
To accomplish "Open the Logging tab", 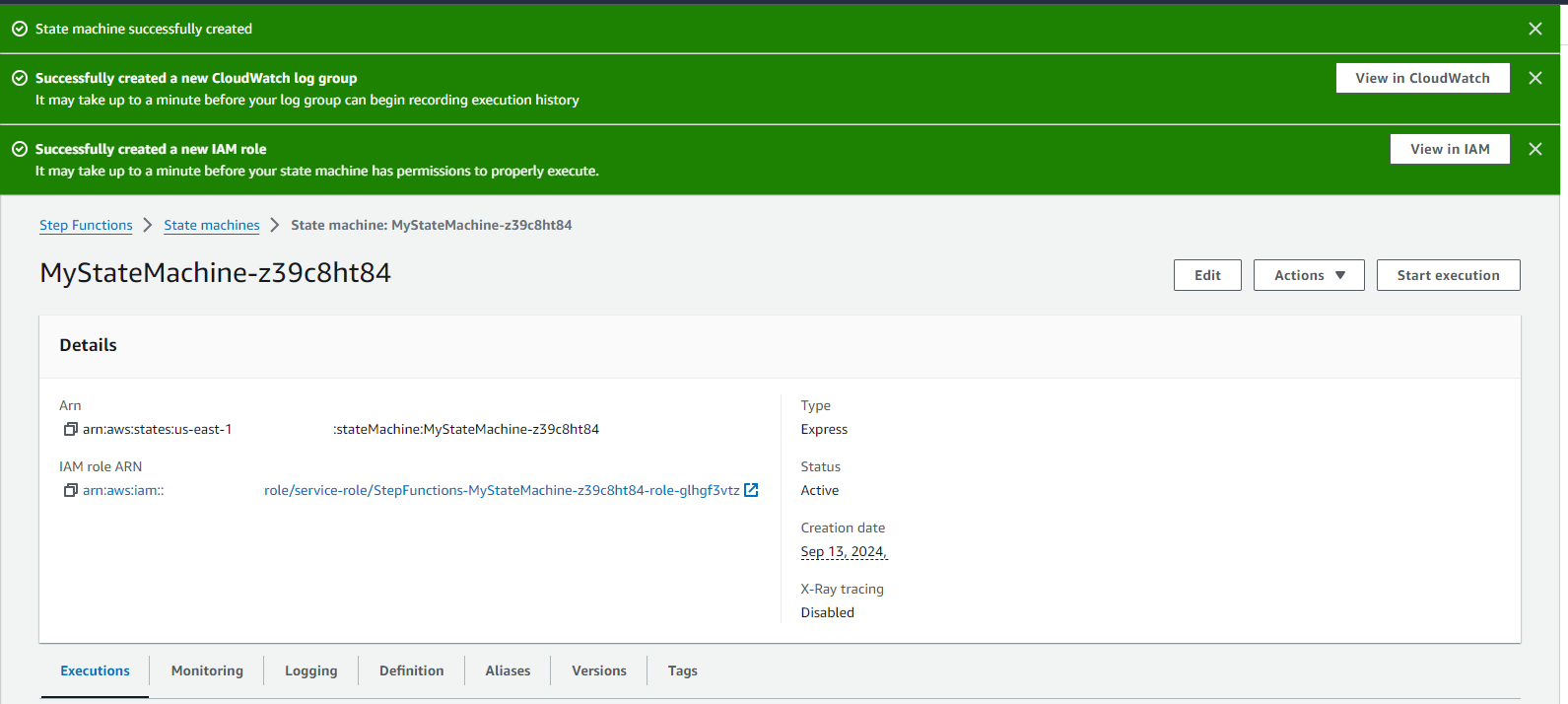I will coord(311,670).
